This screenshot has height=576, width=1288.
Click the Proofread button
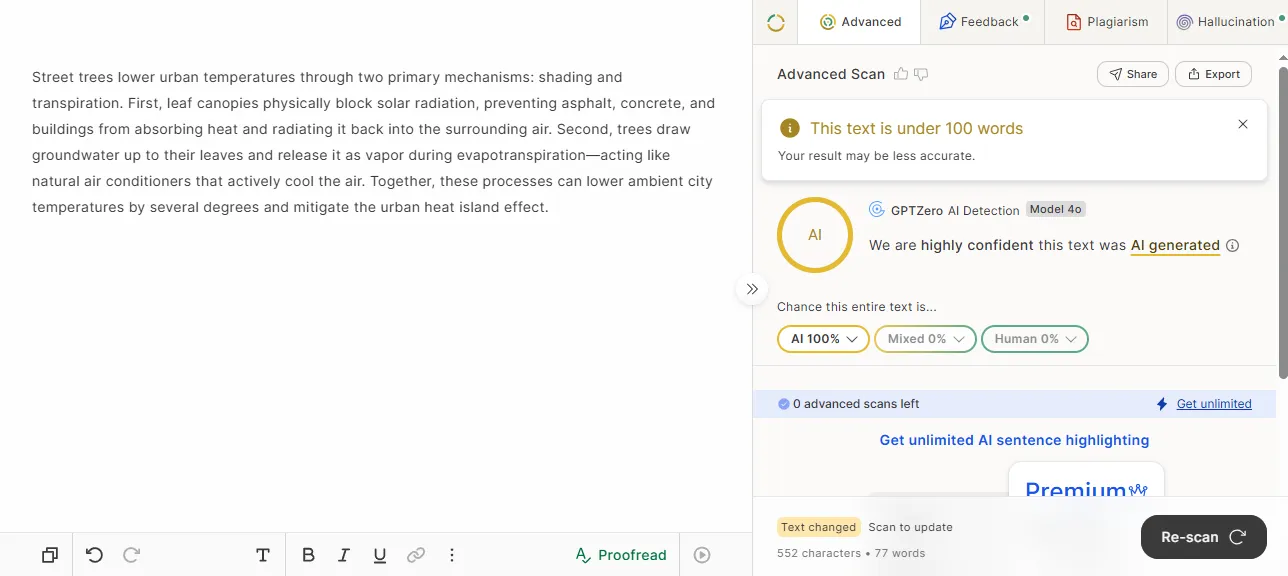point(621,555)
